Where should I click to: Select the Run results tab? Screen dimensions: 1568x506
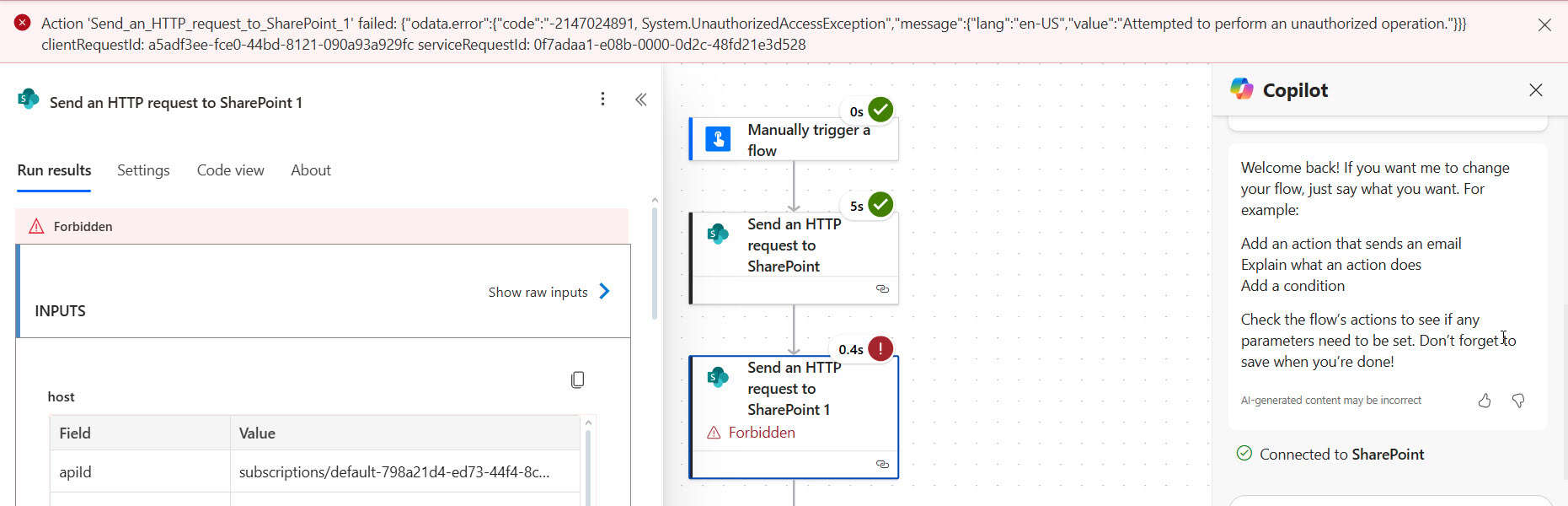pyautogui.click(x=54, y=170)
